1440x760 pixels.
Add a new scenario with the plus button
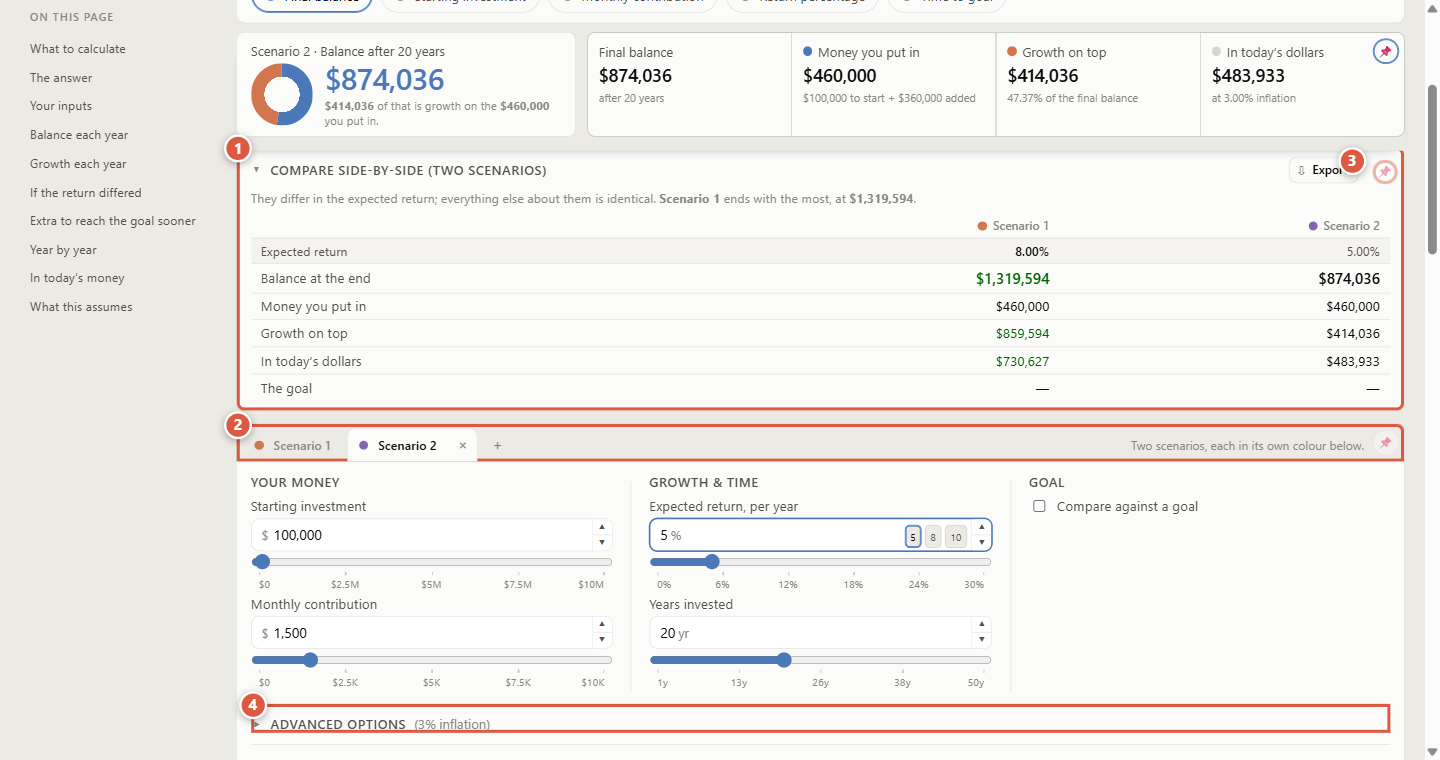(x=497, y=446)
